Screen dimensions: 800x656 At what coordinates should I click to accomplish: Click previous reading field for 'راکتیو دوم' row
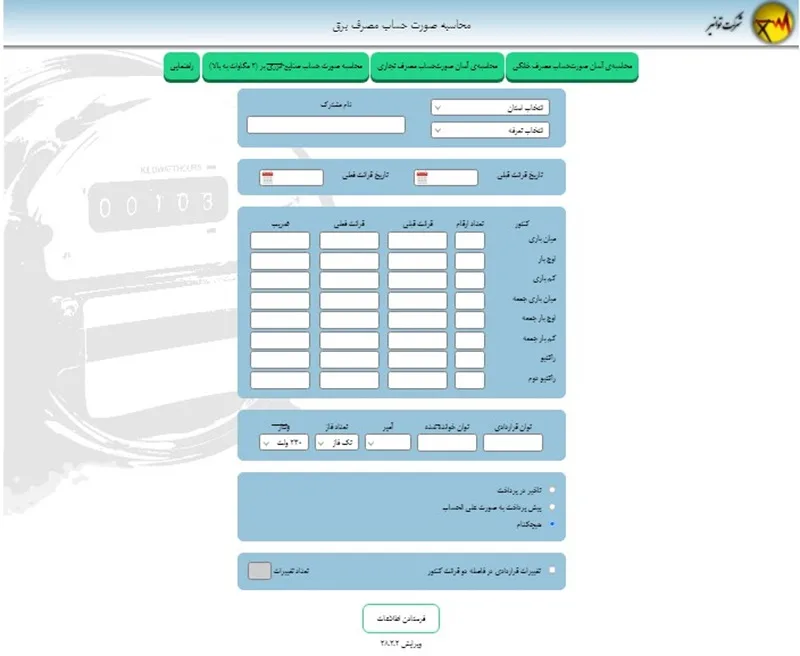click(x=417, y=380)
